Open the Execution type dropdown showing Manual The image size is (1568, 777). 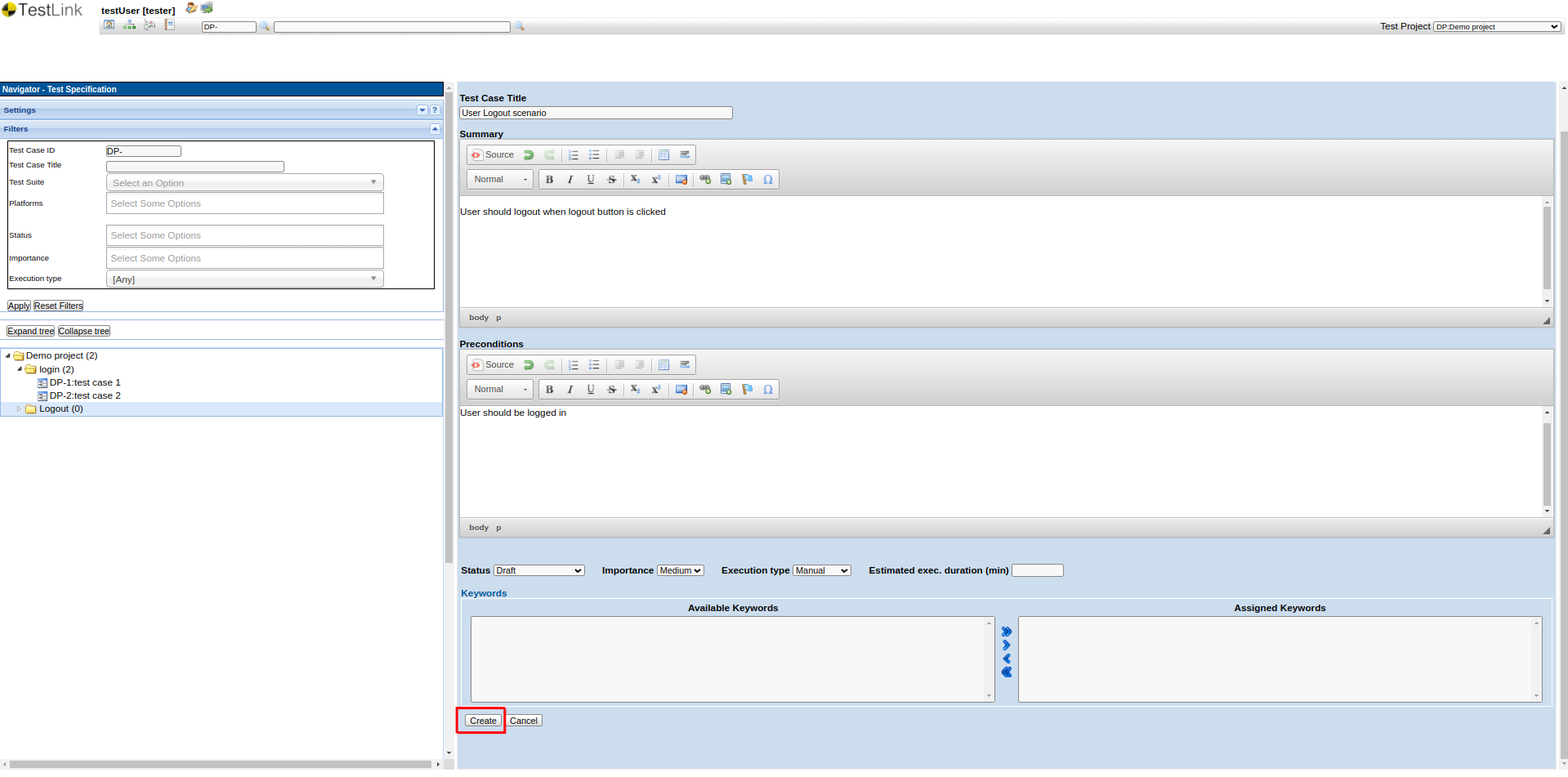(x=821, y=571)
